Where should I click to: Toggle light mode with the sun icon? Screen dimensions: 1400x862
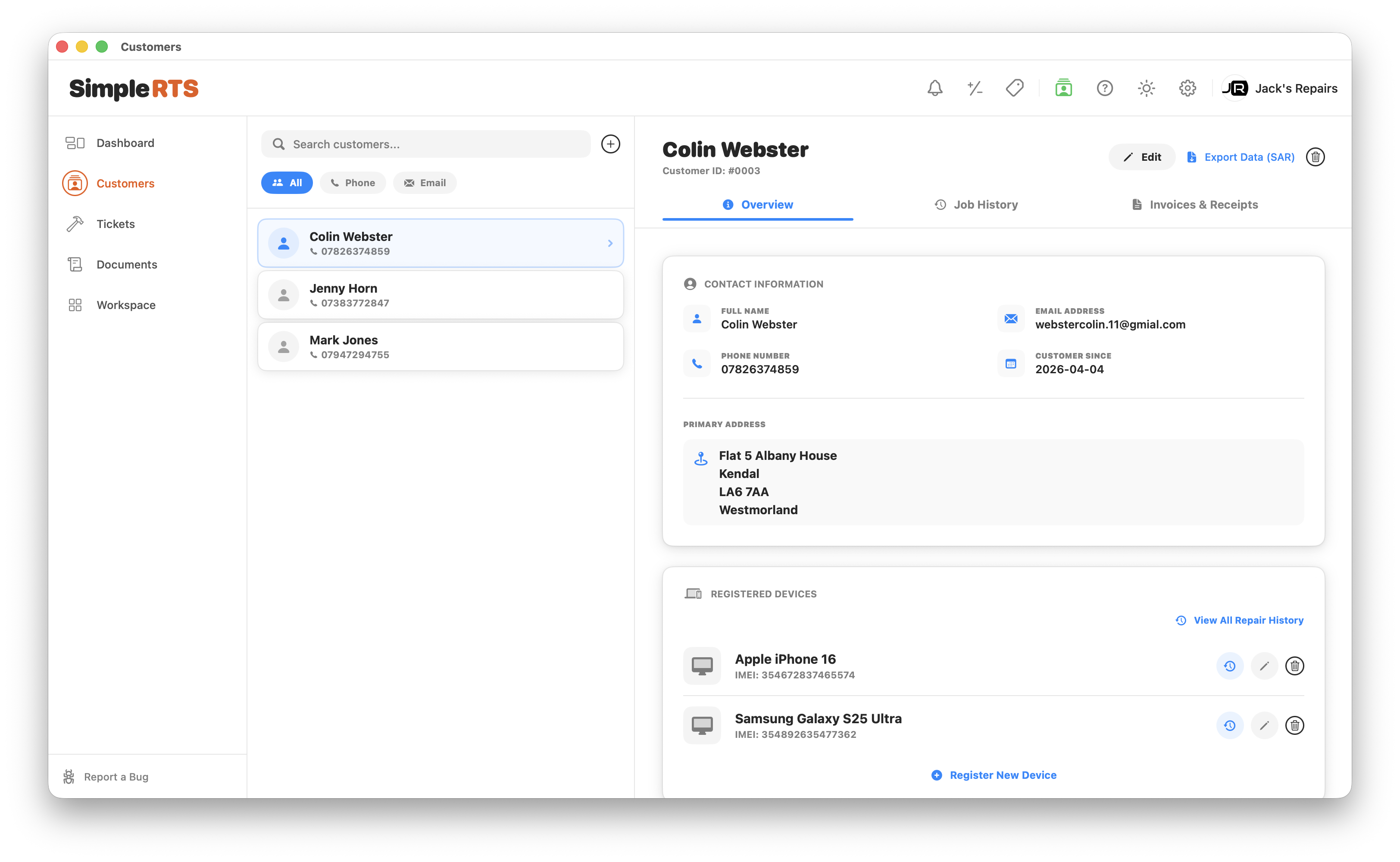(x=1146, y=88)
